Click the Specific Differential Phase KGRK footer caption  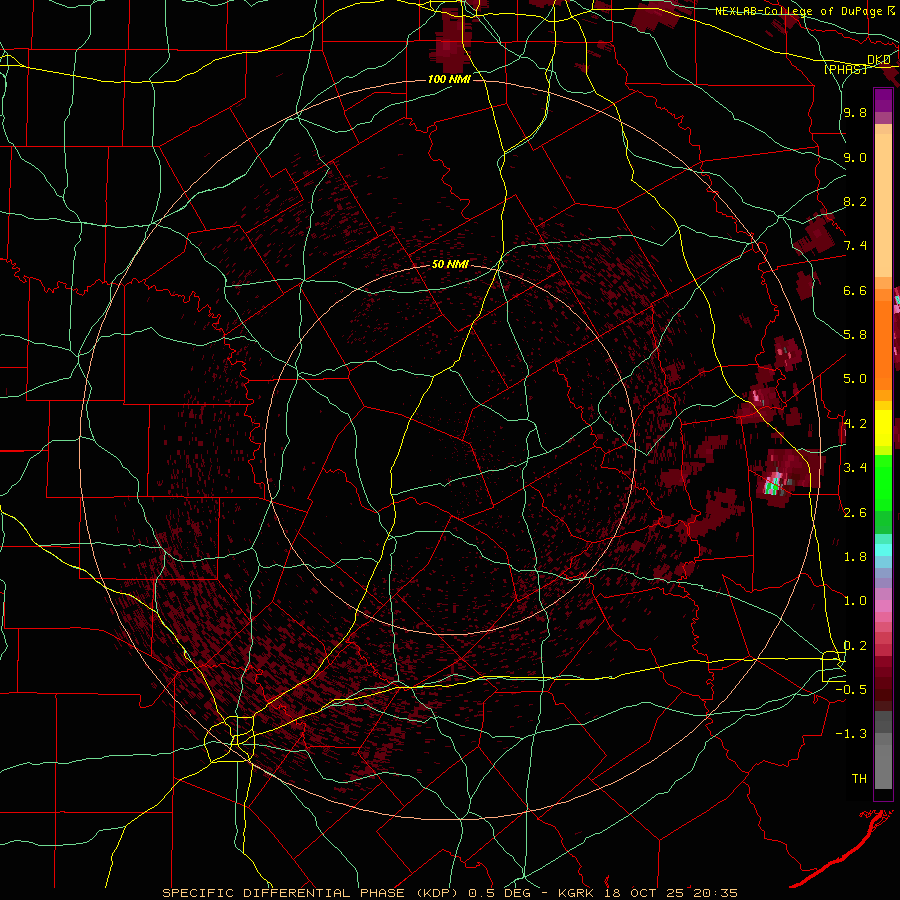click(450, 893)
